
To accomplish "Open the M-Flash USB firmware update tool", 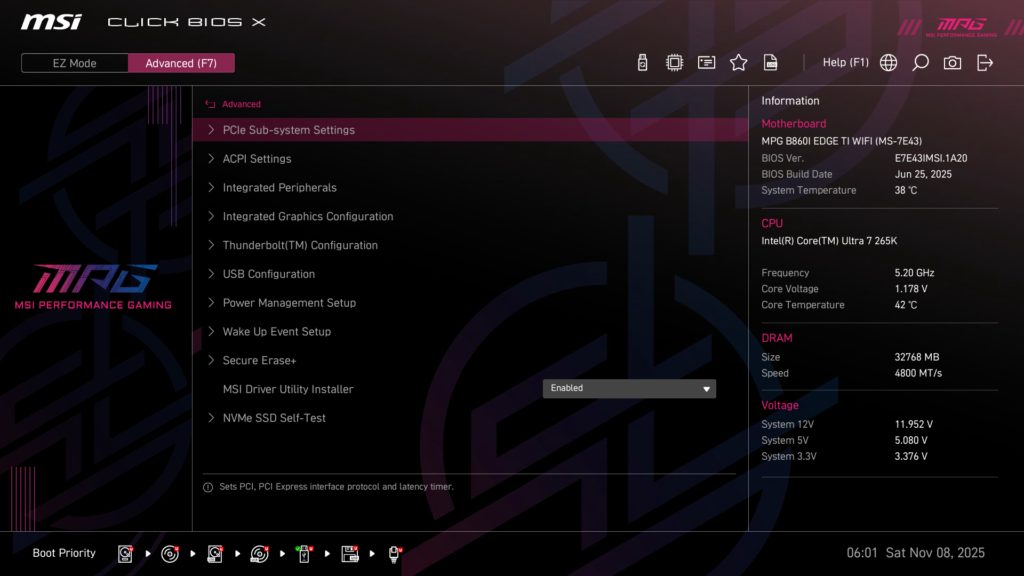I will pyautogui.click(x=640, y=62).
